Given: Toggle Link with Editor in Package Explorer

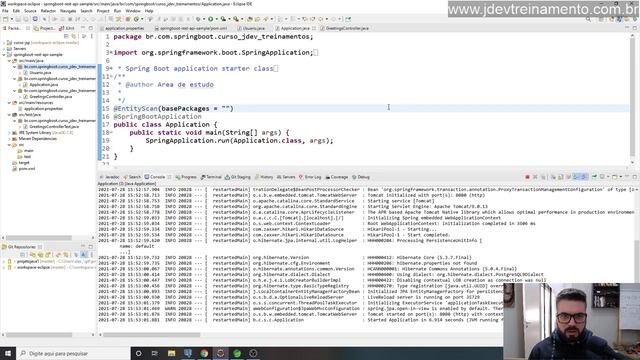Looking at the screenshot, I should pos(74,36).
